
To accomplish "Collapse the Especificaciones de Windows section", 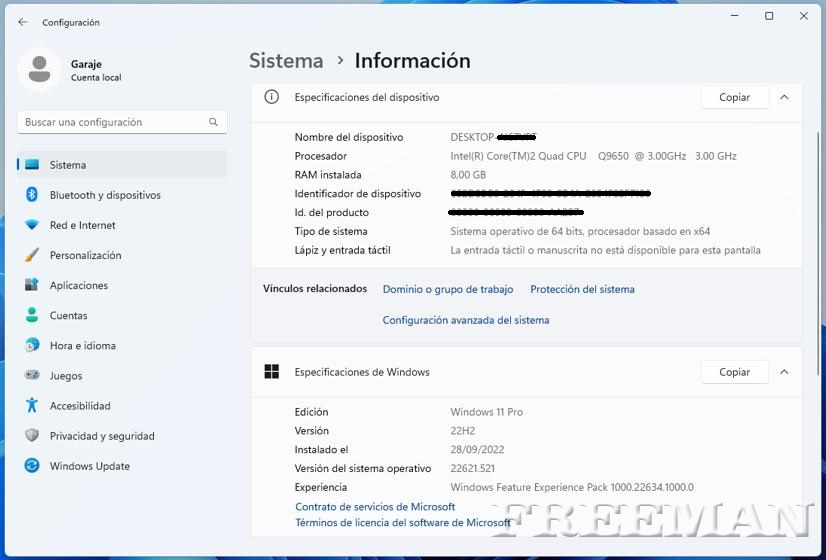I will pos(784,371).
